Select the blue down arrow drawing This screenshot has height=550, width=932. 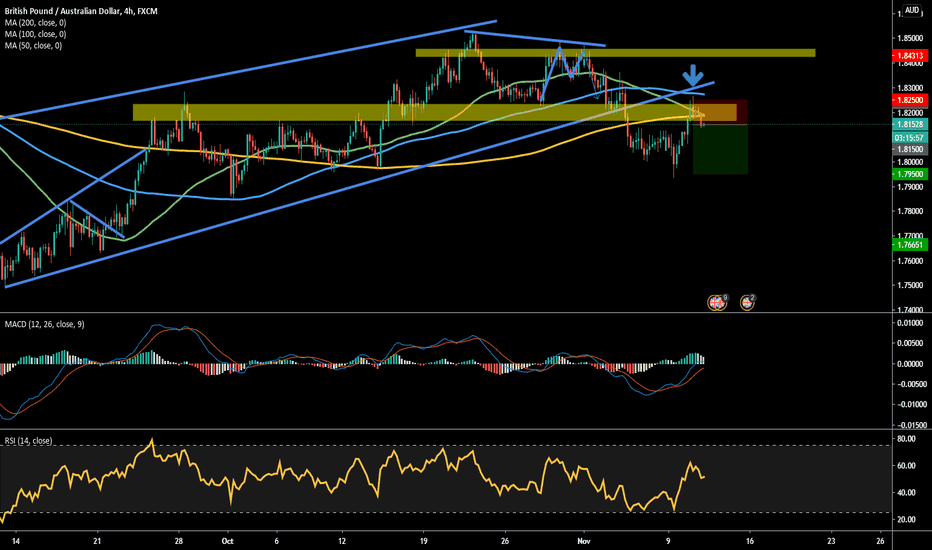point(692,76)
